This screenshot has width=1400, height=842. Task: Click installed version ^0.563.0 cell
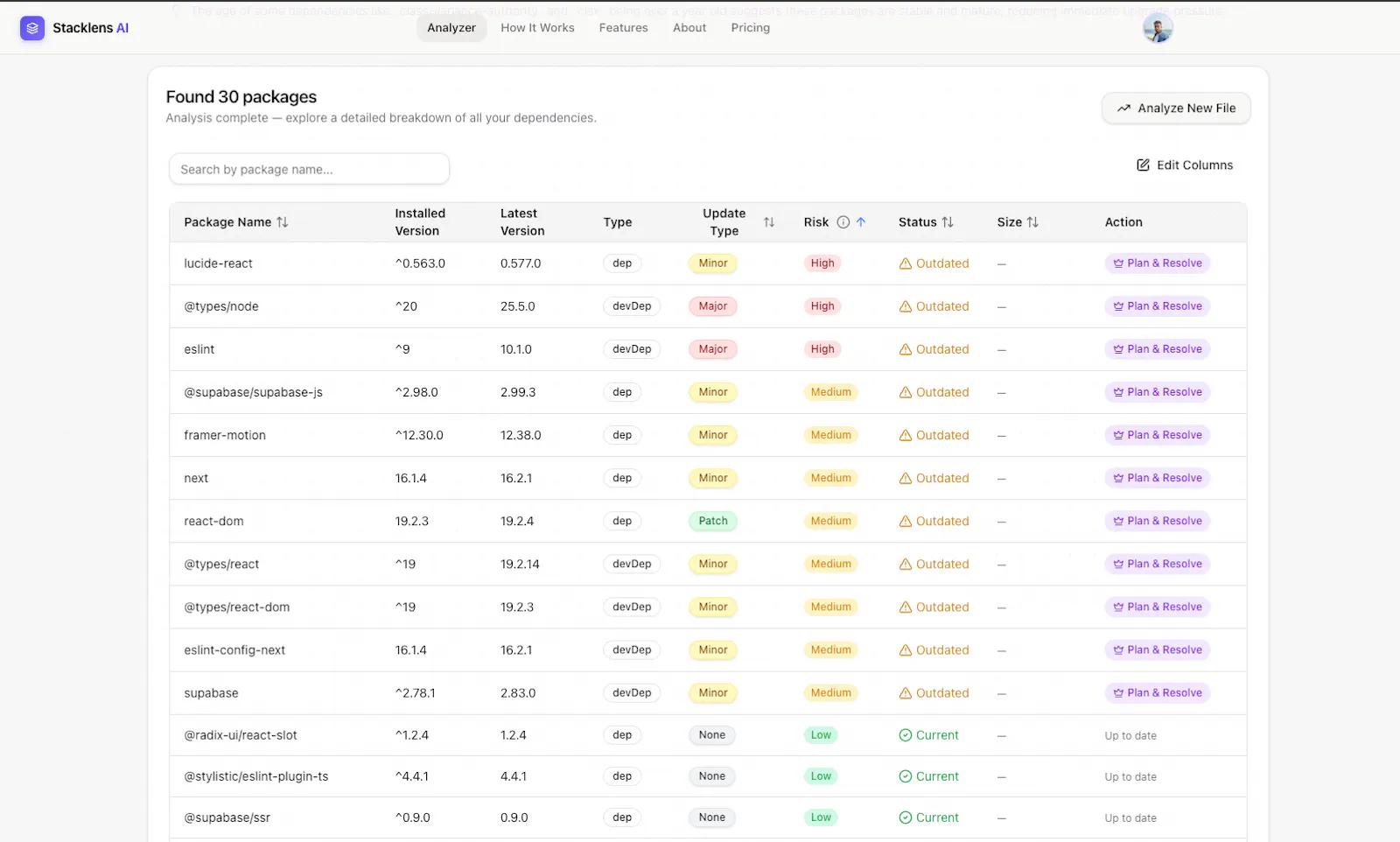coord(420,263)
